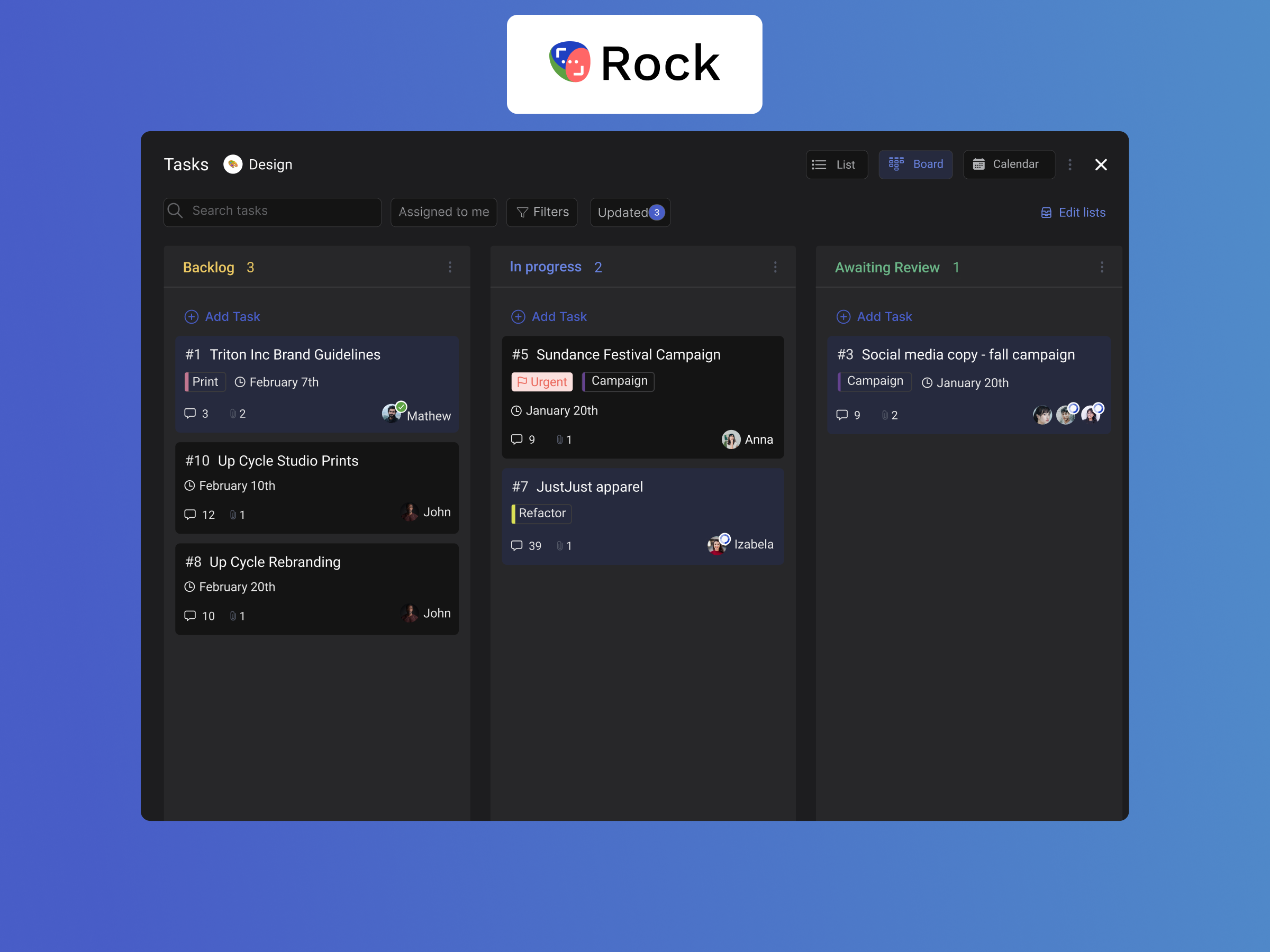The width and height of the screenshot is (1270, 952).
Task: Click the attachment icon on Sundance task
Action: point(560,439)
